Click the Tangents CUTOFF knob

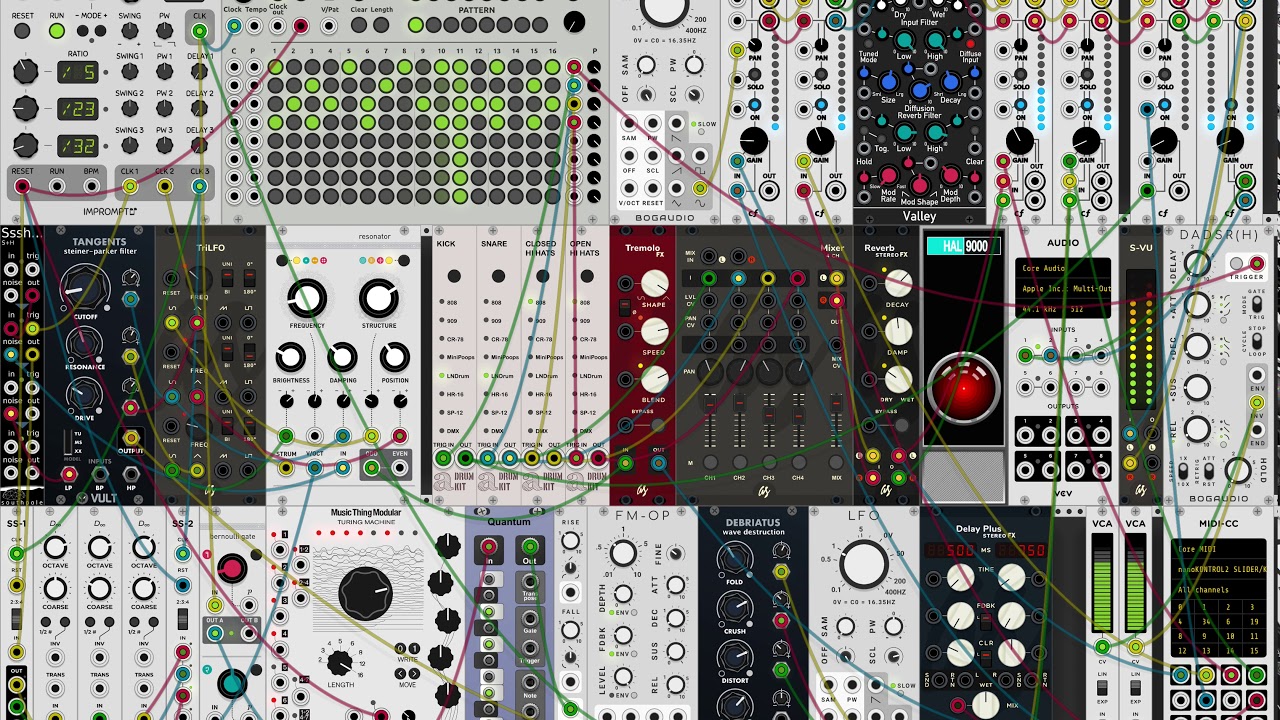[83, 290]
